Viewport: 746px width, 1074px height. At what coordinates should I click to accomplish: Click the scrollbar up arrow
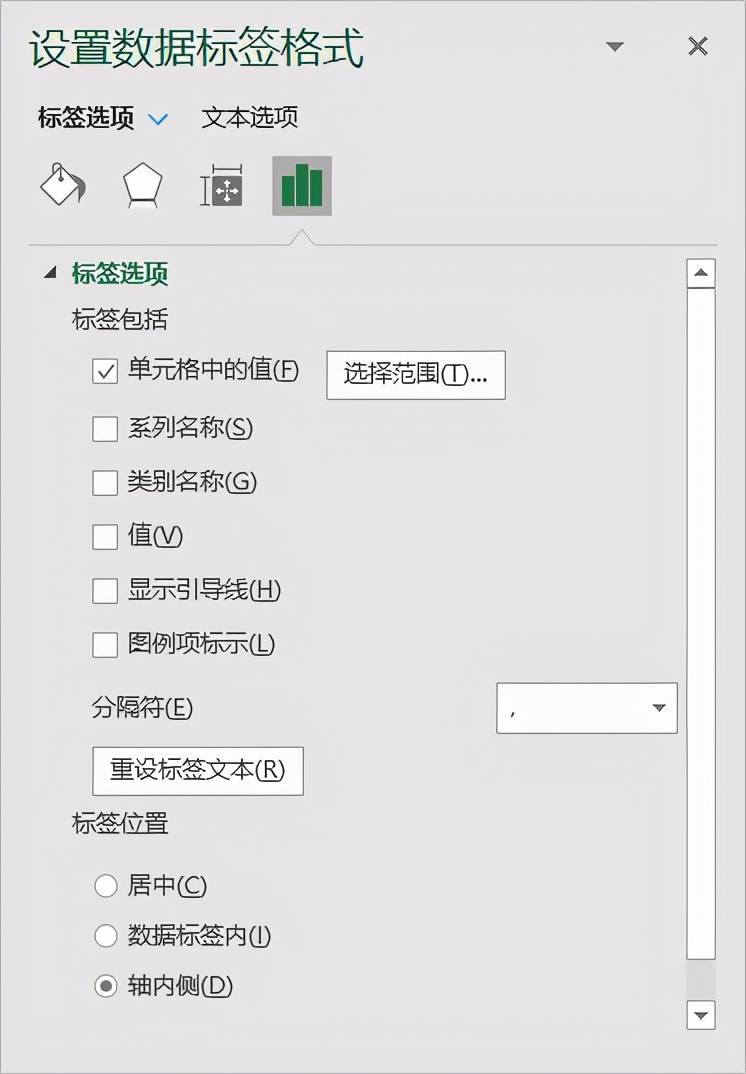click(x=701, y=273)
